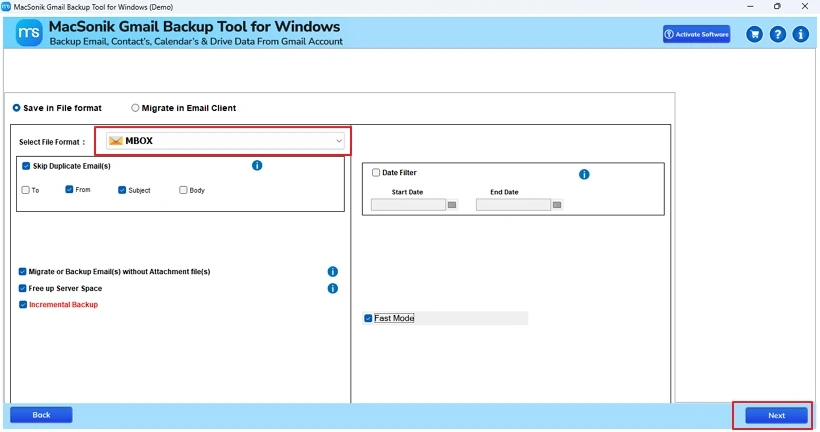Click the Date Filter info icon

584,174
